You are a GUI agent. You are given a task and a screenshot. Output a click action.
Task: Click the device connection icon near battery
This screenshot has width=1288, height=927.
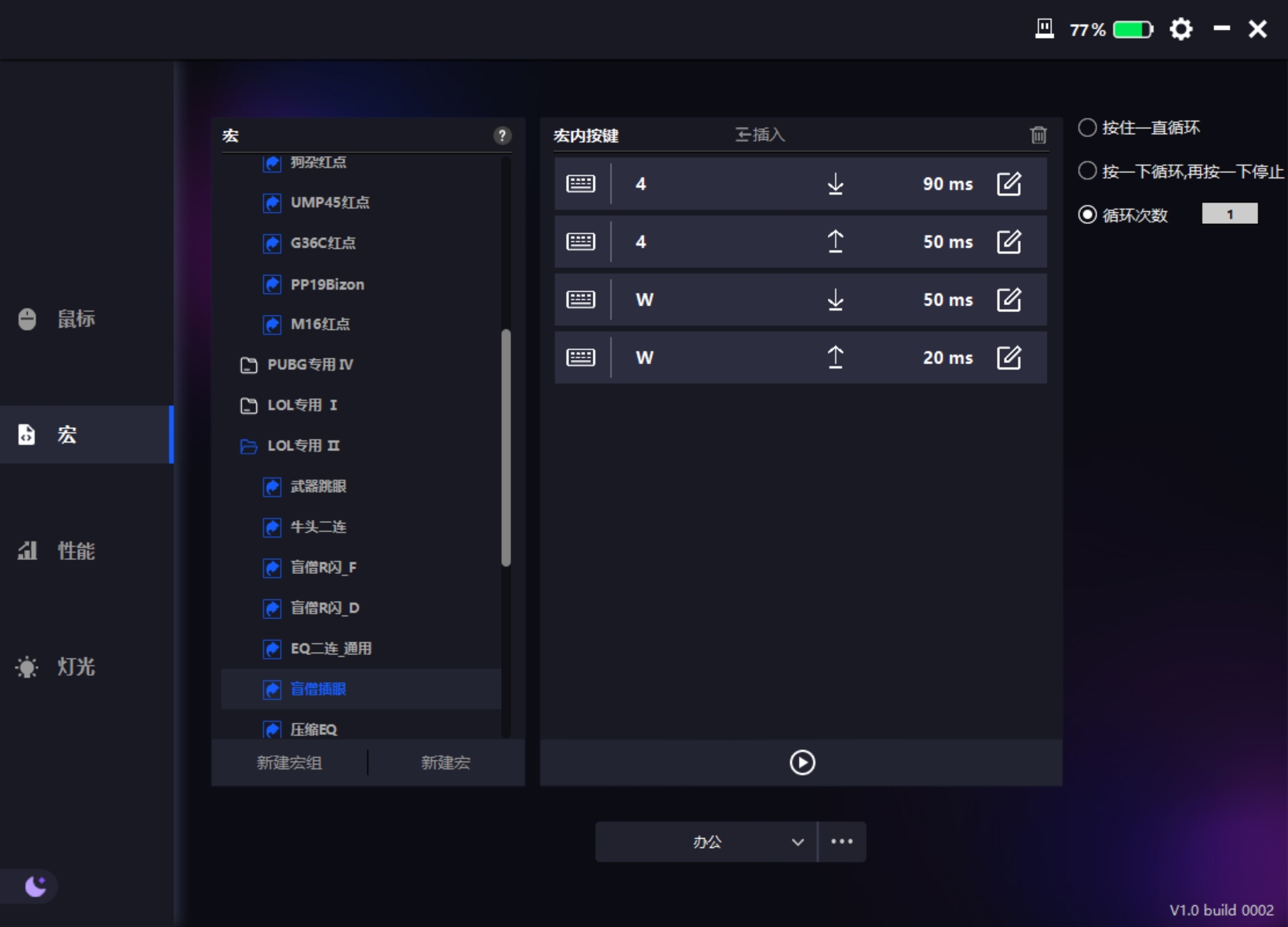1044,29
